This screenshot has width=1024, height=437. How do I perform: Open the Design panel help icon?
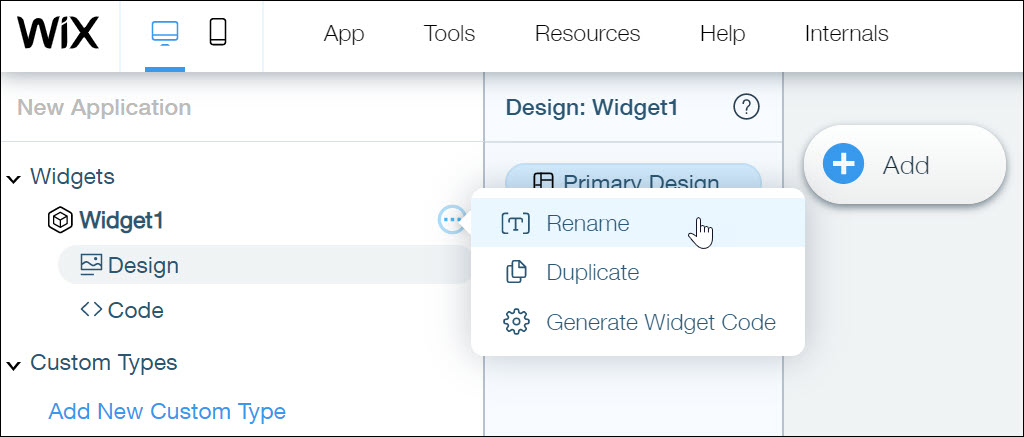(746, 107)
